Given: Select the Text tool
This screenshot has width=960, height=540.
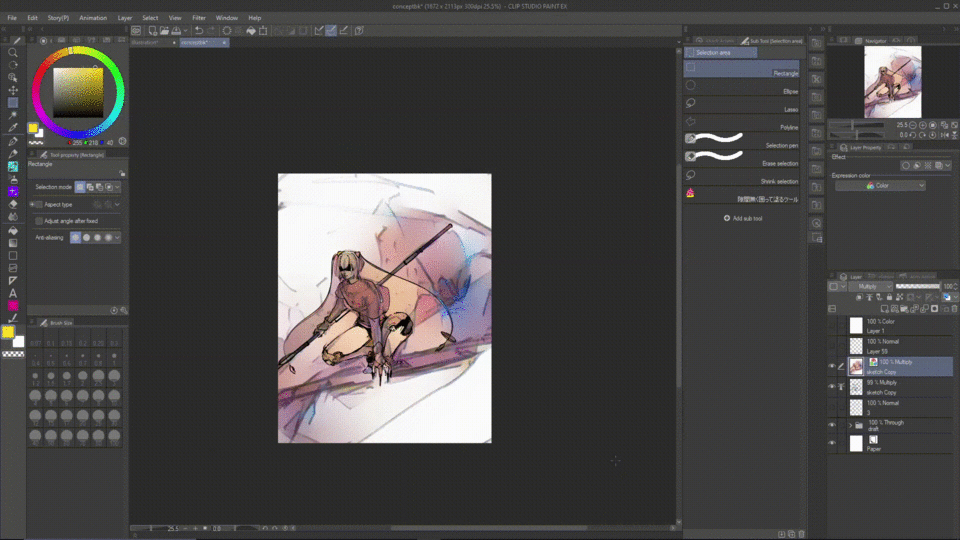Looking at the screenshot, I should point(13,293).
